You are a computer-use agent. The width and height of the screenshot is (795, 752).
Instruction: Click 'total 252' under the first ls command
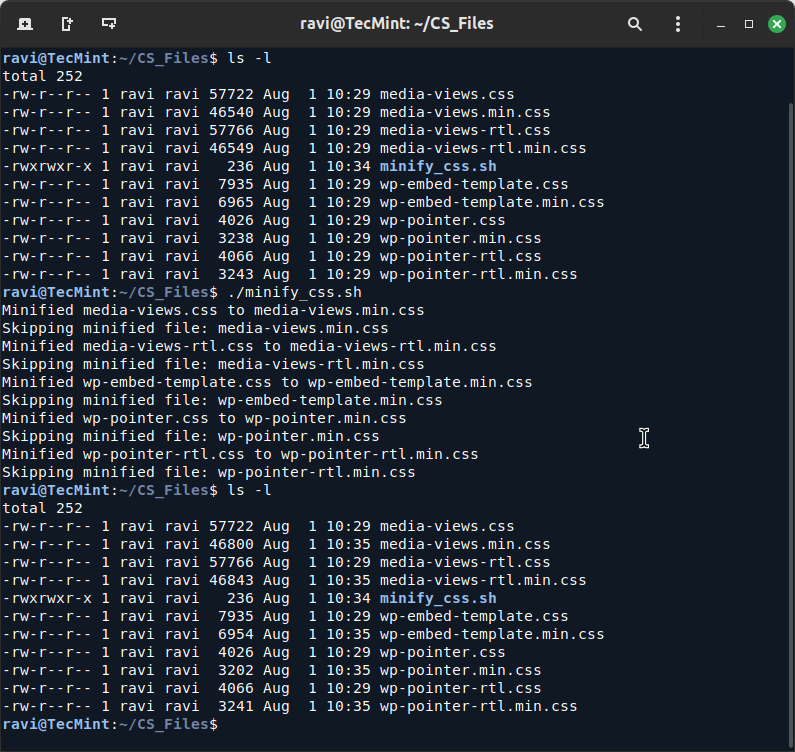[43, 76]
